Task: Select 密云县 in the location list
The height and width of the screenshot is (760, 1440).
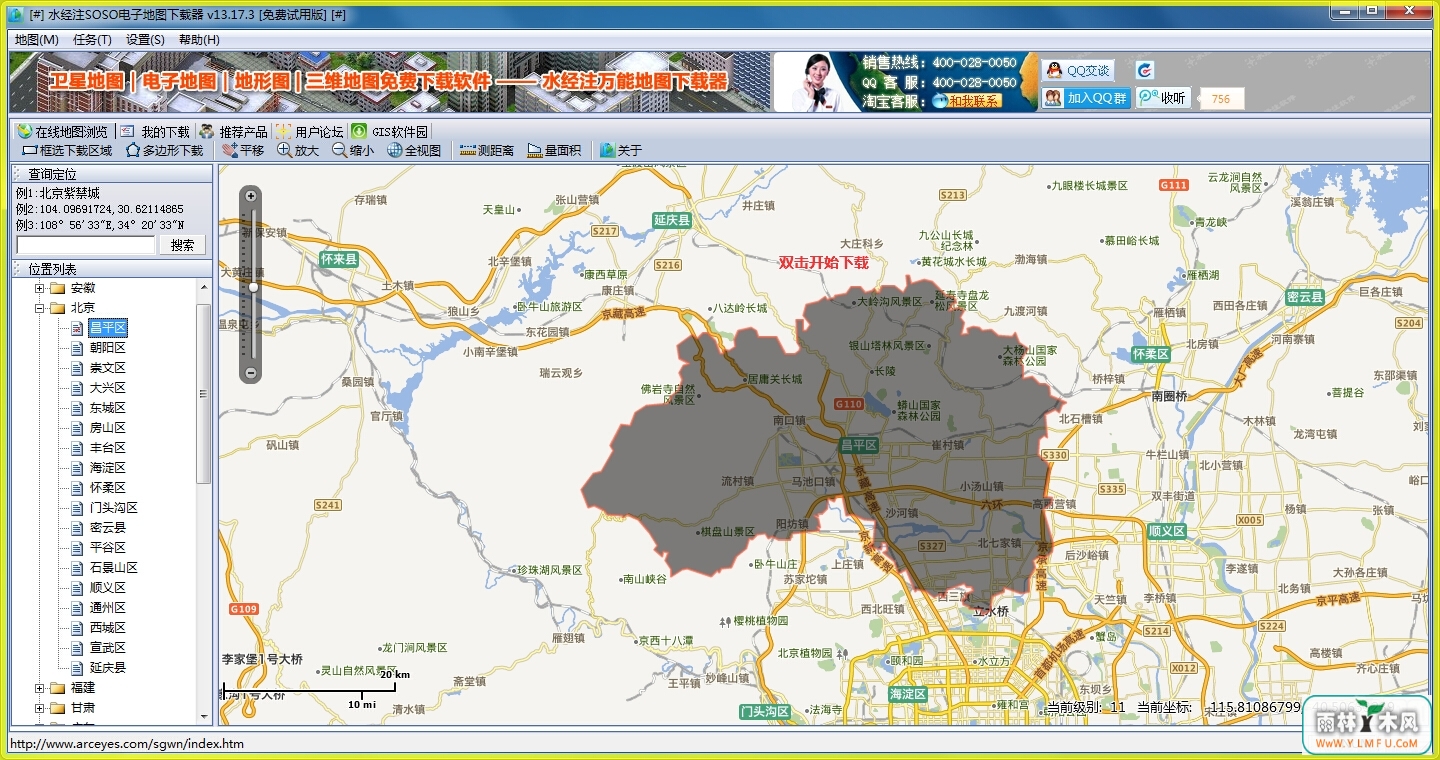Action: coord(108,528)
